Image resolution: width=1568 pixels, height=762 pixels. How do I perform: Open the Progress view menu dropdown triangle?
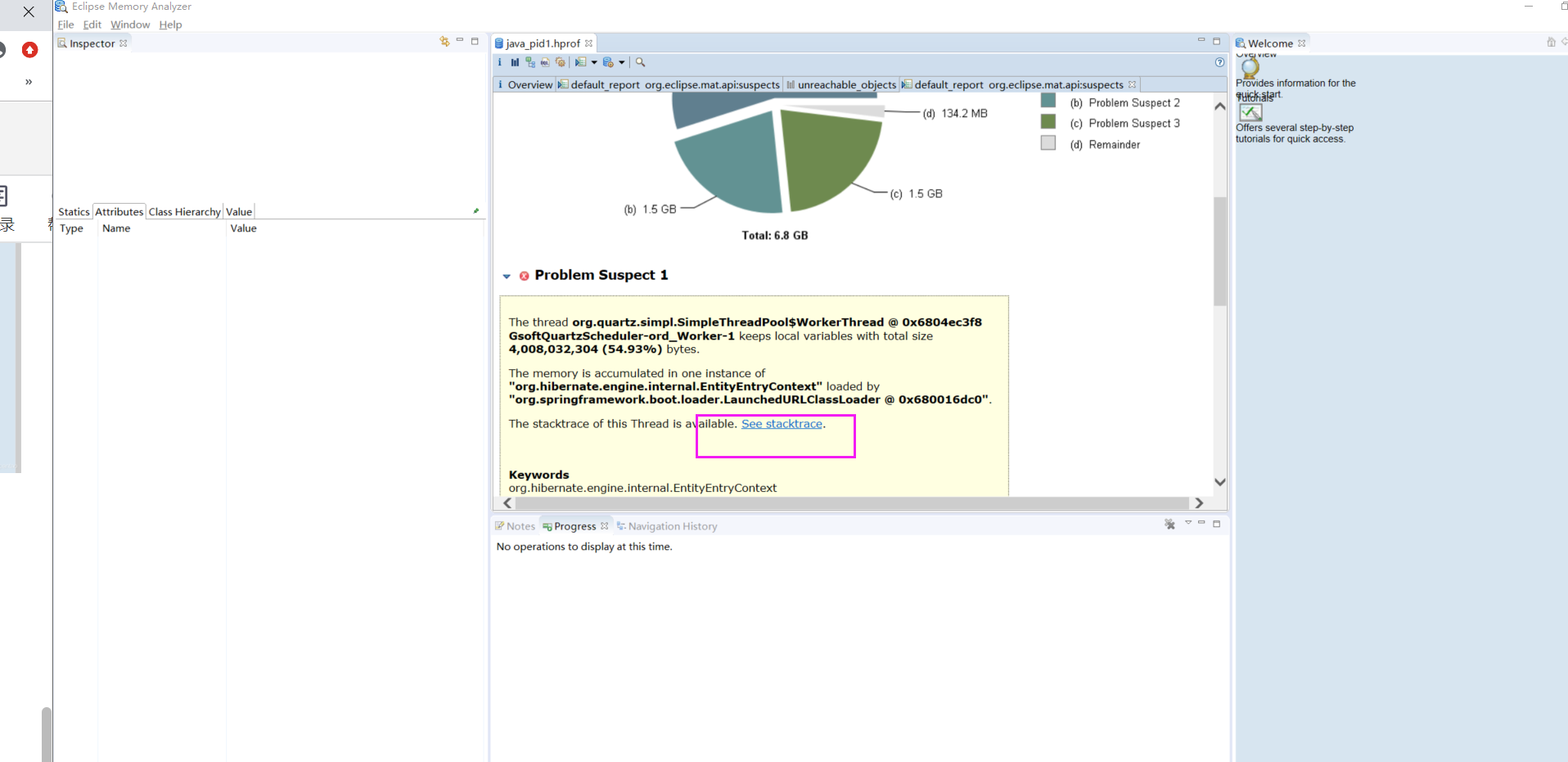(x=1187, y=522)
